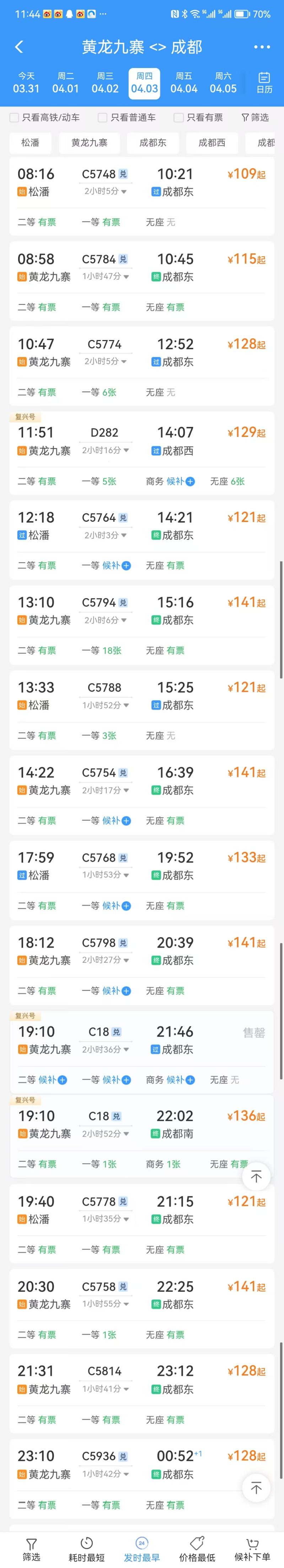Sort by 耗时最短 clock icon
284x1568 pixels.
click(x=86, y=1543)
